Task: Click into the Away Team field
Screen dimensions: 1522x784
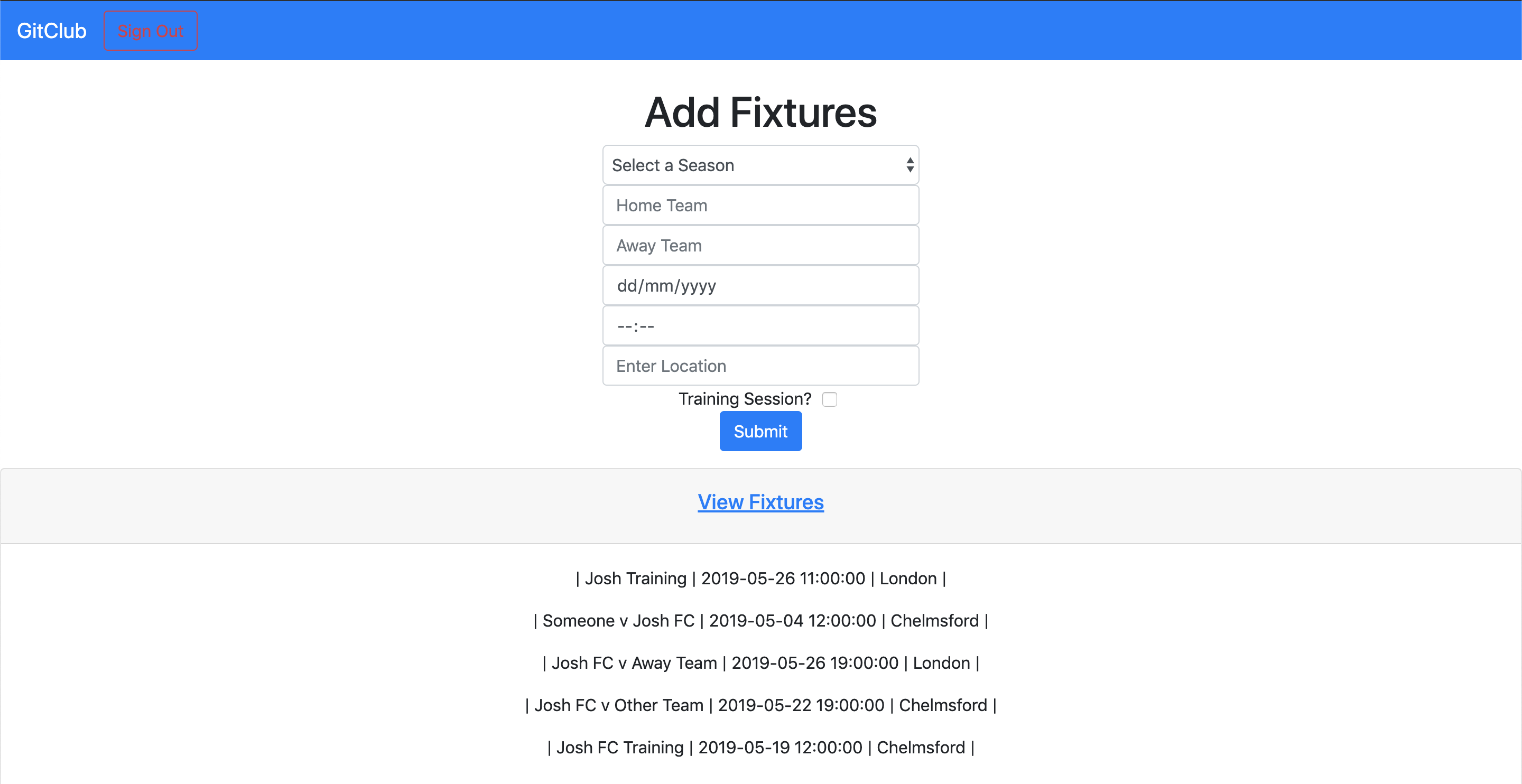Action: pyautogui.click(x=760, y=246)
